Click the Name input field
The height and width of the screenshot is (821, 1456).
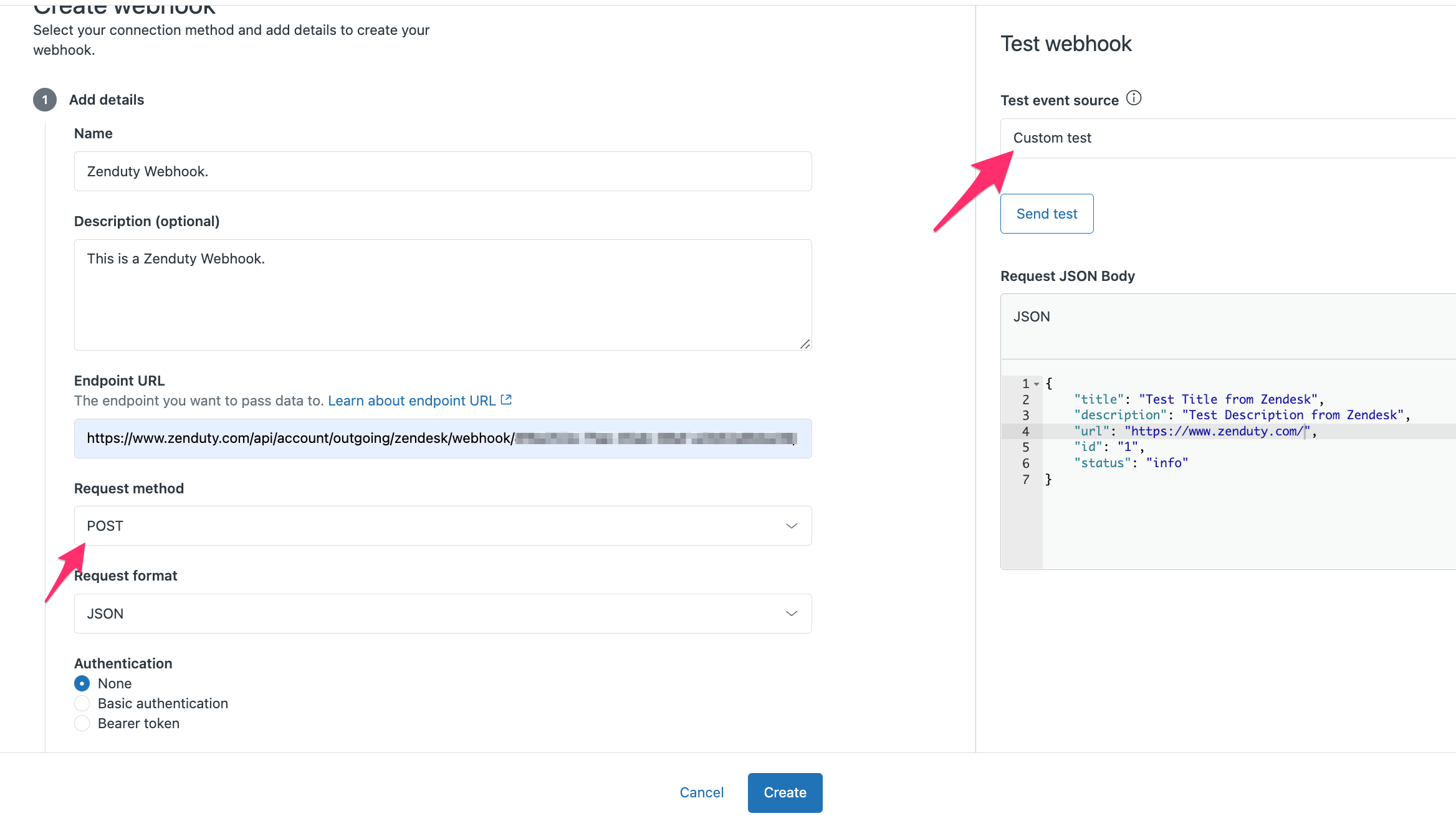443,171
